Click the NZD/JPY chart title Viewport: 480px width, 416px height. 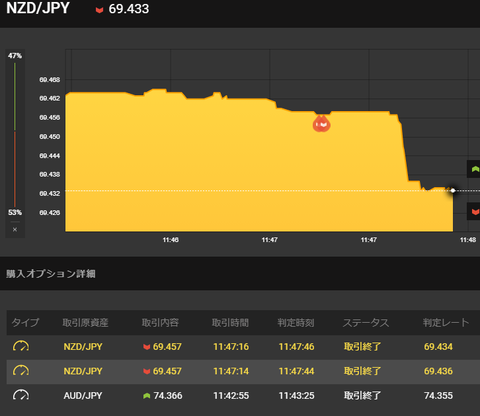point(38,8)
